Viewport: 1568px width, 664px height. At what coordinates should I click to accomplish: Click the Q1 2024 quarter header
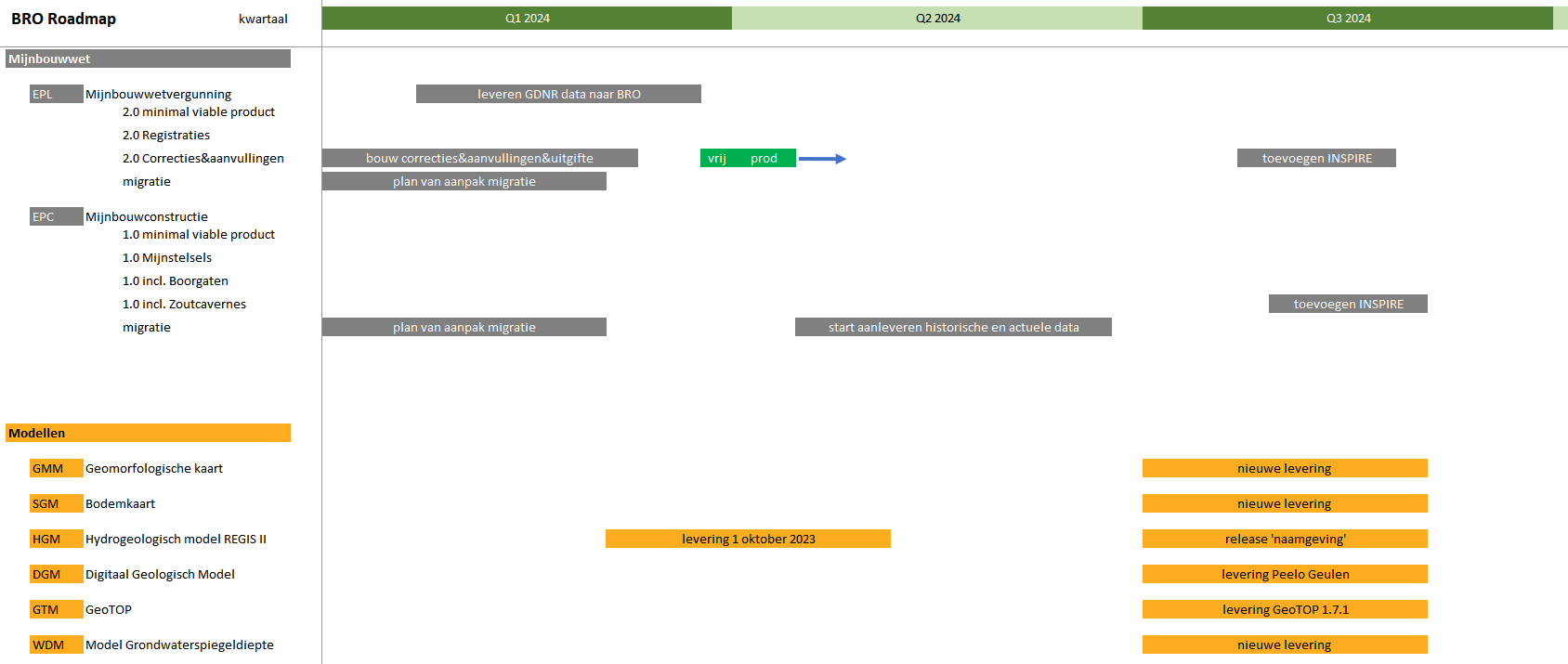(527, 19)
